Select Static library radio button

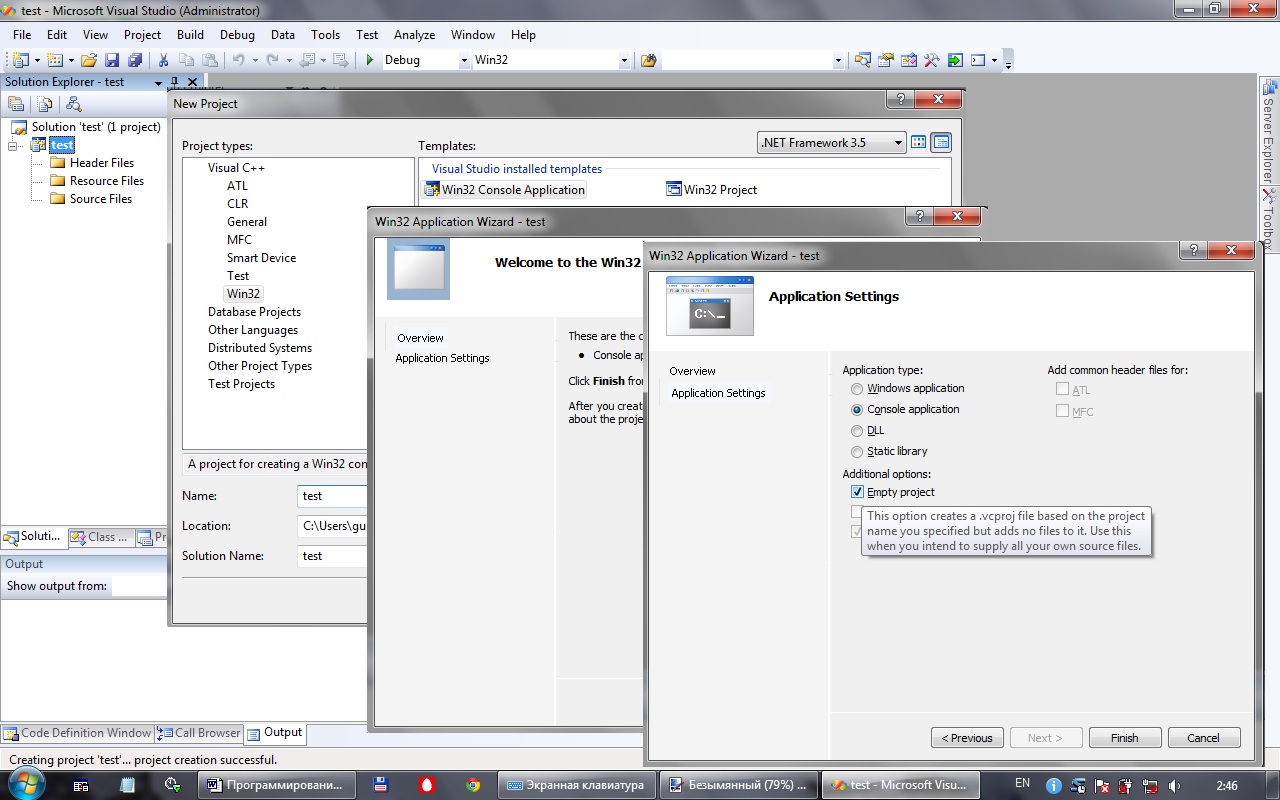[x=857, y=452]
